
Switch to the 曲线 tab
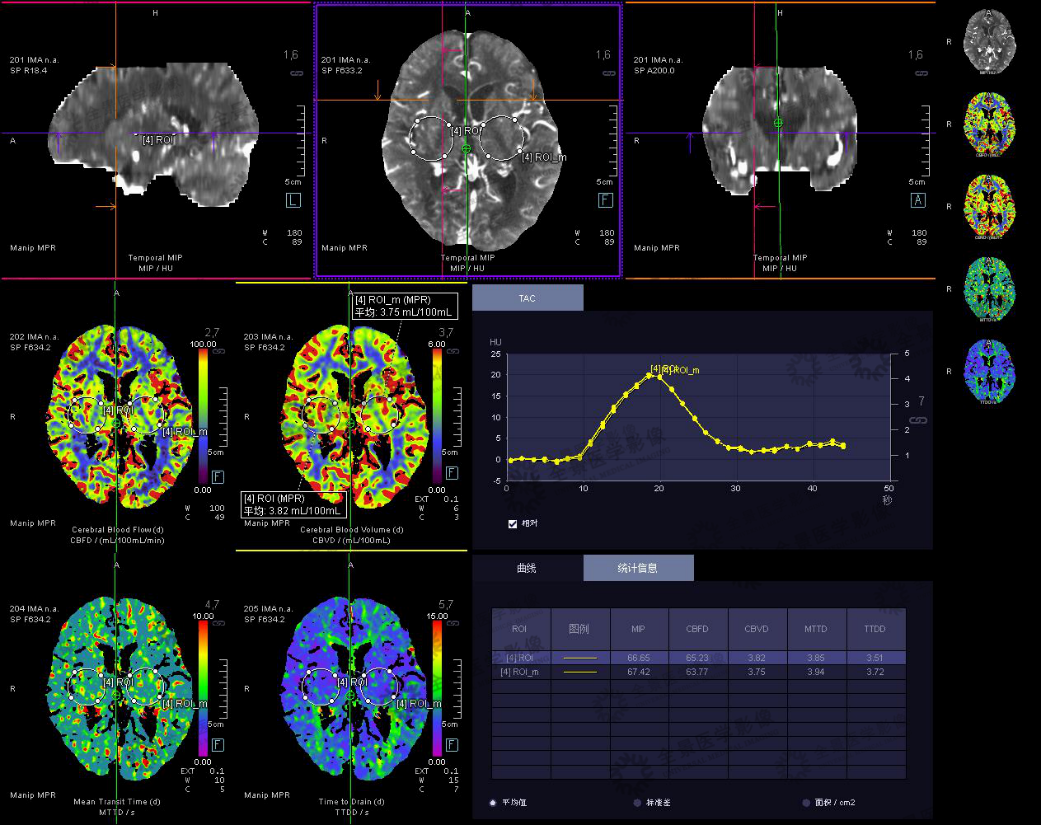(x=527, y=568)
